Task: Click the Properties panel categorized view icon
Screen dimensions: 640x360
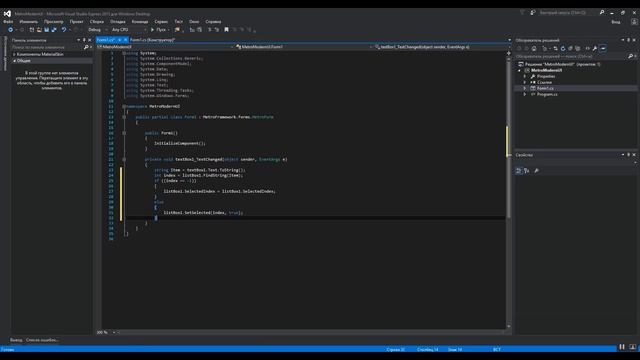Action: [x=518, y=171]
